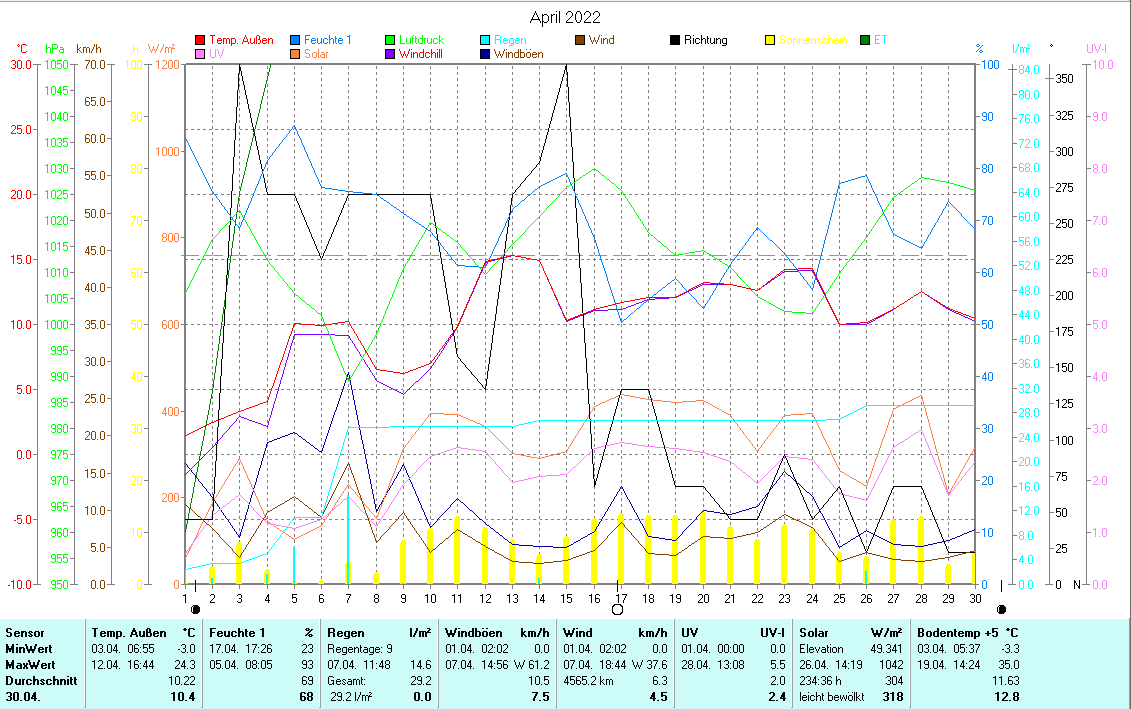Click the April 2022 chart title
This screenshot has width=1131, height=709.
[565, 17]
